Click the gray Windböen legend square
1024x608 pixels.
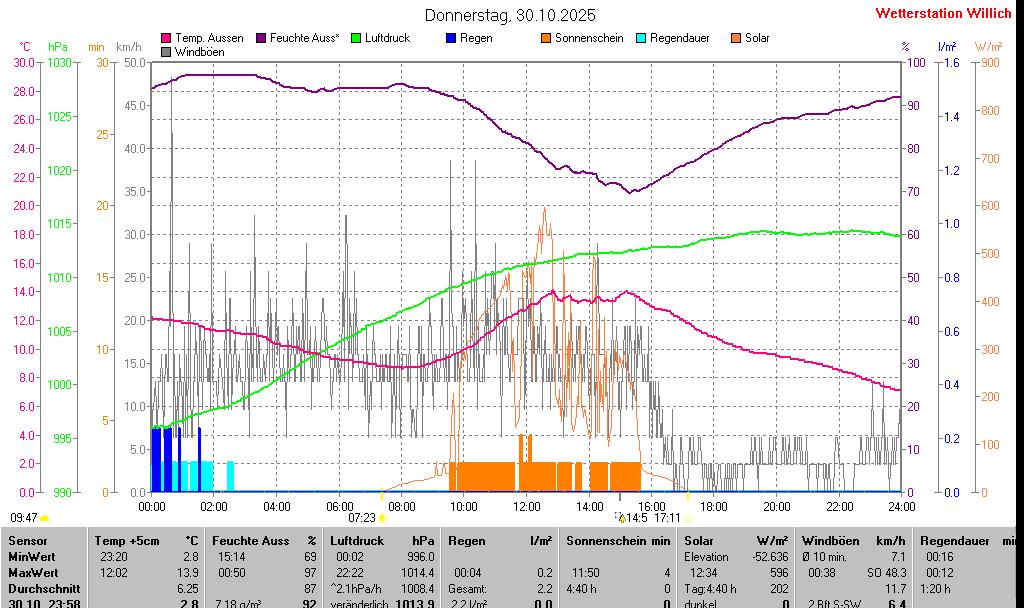[x=166, y=51]
